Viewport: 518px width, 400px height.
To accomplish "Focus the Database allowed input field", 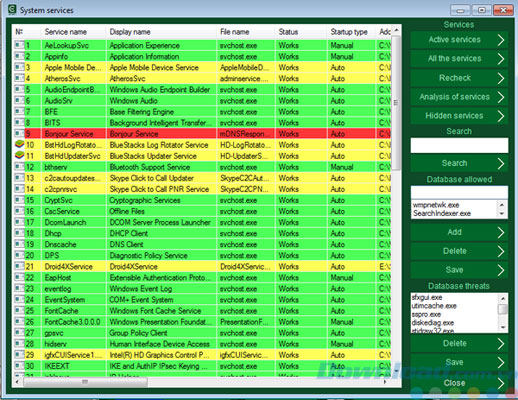I will pos(459,192).
